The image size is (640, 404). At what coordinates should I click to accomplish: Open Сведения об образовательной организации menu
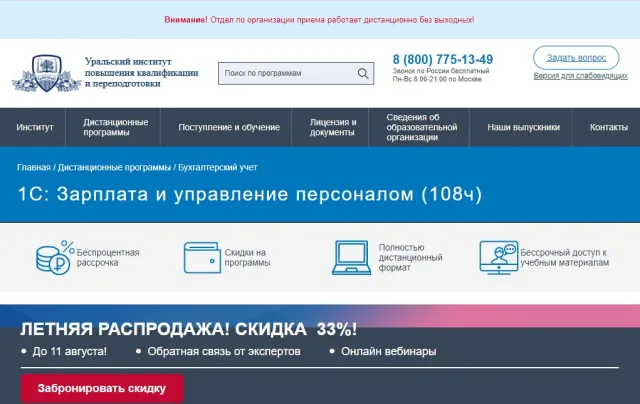click(x=422, y=127)
